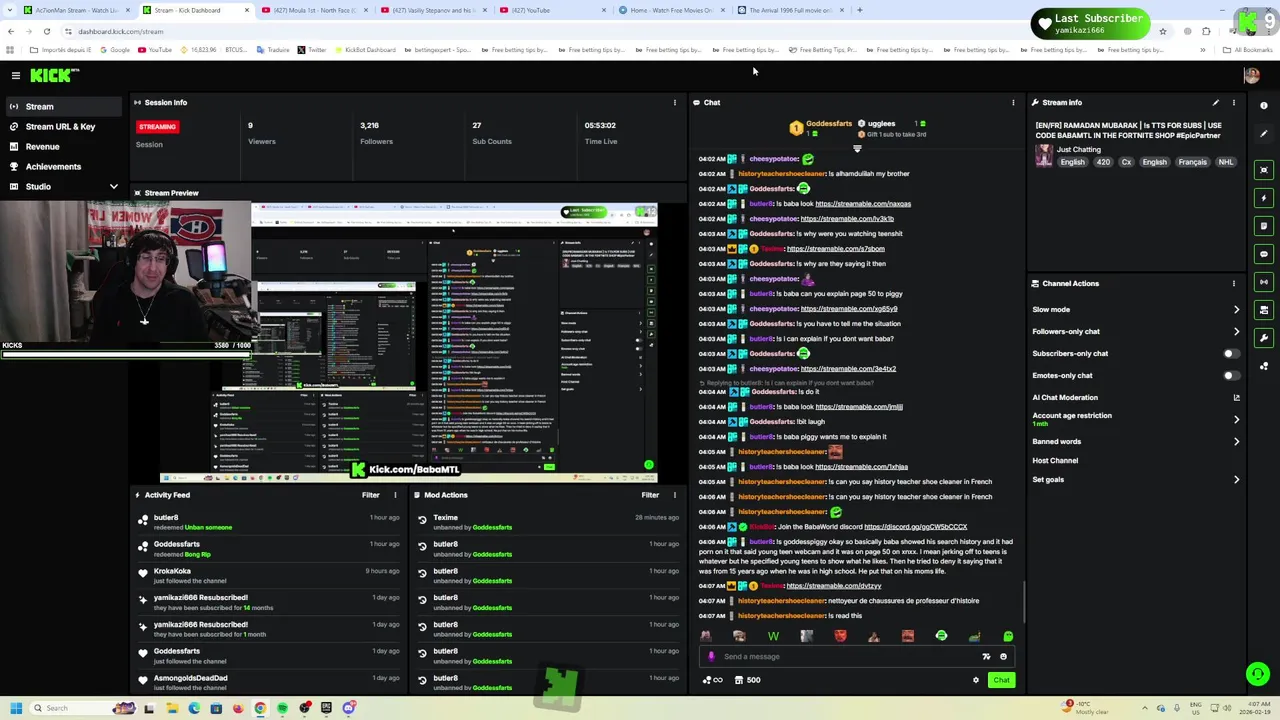
Task: Open the Kick hamburger menu
Action: (15, 75)
